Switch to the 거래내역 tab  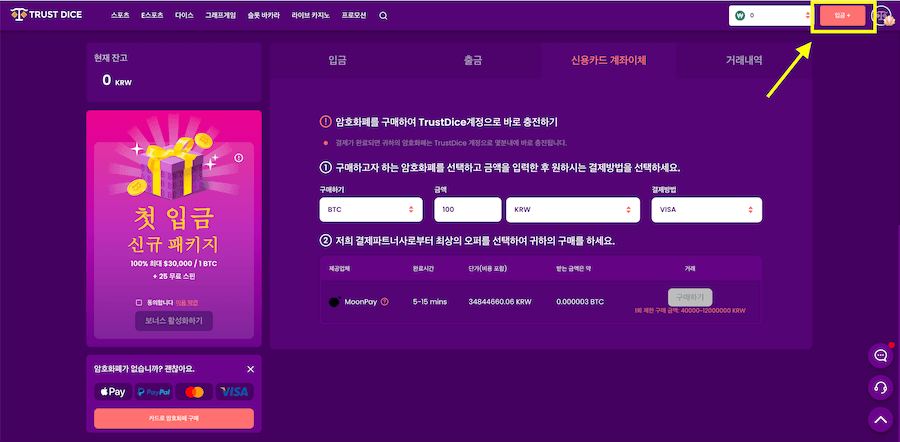point(744,60)
